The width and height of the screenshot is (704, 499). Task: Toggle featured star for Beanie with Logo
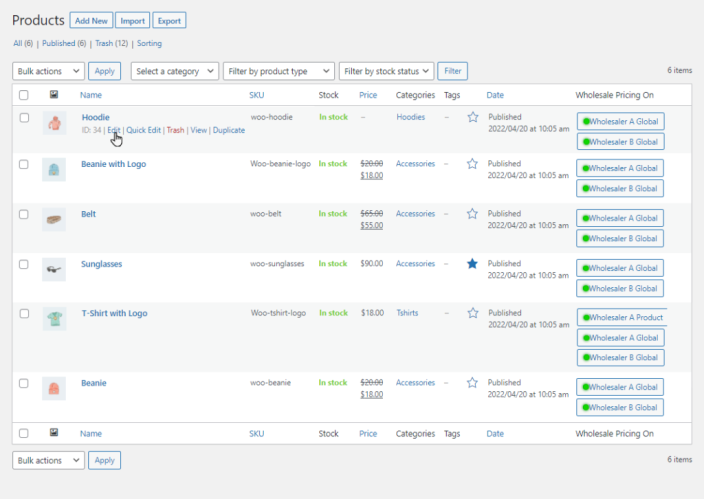pyautogui.click(x=472, y=164)
